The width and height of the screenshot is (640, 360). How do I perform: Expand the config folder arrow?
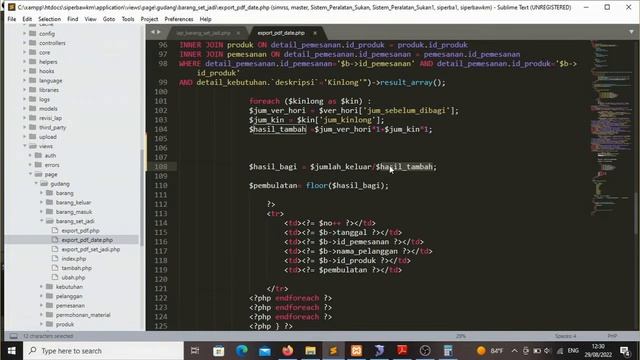pyautogui.click(x=25, y=33)
